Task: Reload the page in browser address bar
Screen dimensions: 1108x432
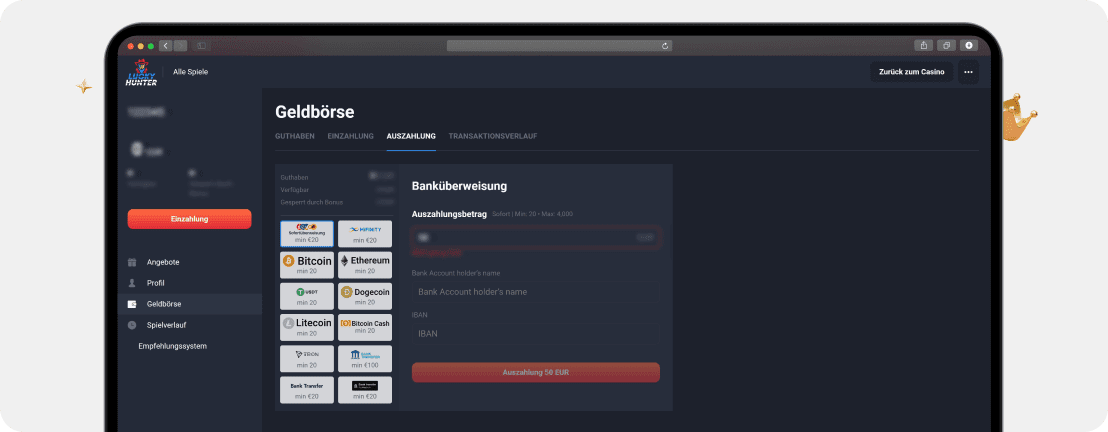Action: click(x=665, y=45)
